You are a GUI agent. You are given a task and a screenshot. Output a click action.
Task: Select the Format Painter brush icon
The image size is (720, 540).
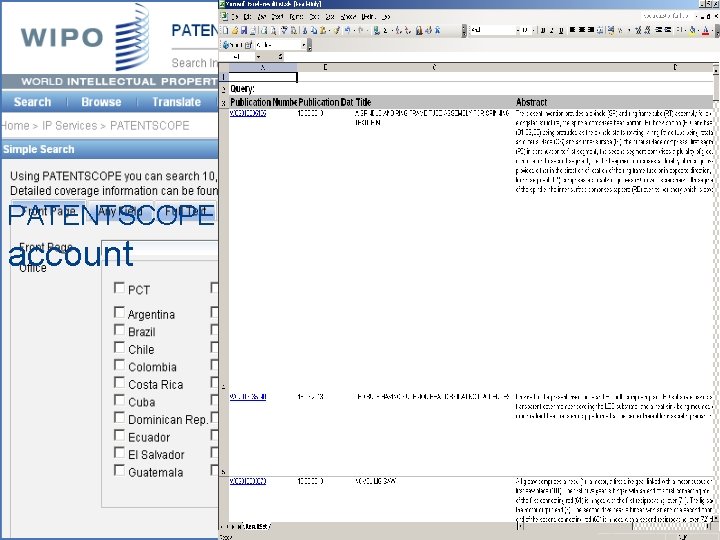pyautogui.click(x=337, y=30)
